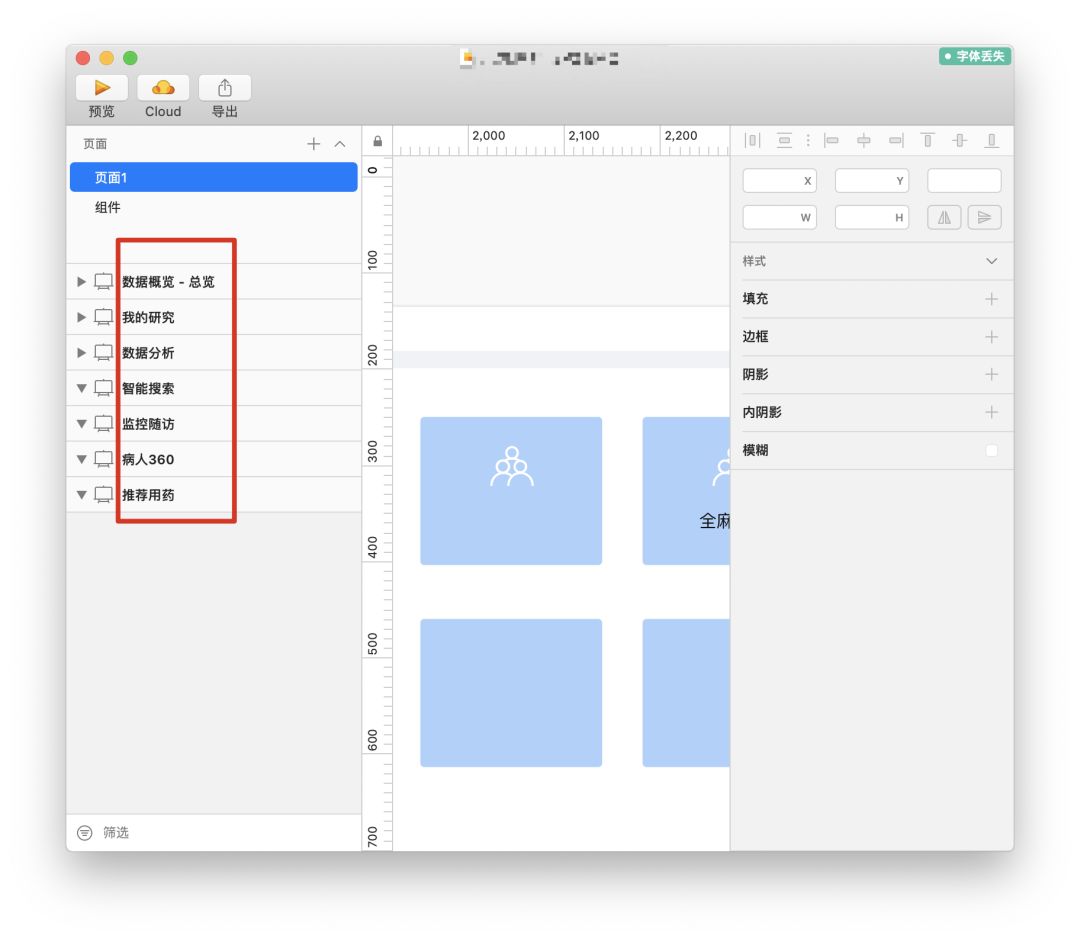Image resolution: width=1080 pixels, height=939 pixels.
Task: Align horizontal centers icon
Action: tap(864, 141)
